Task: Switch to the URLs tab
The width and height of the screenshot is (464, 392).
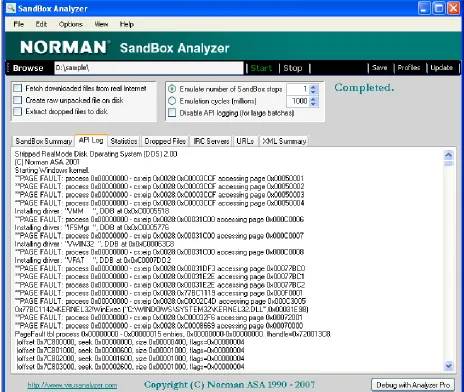Action: point(245,141)
